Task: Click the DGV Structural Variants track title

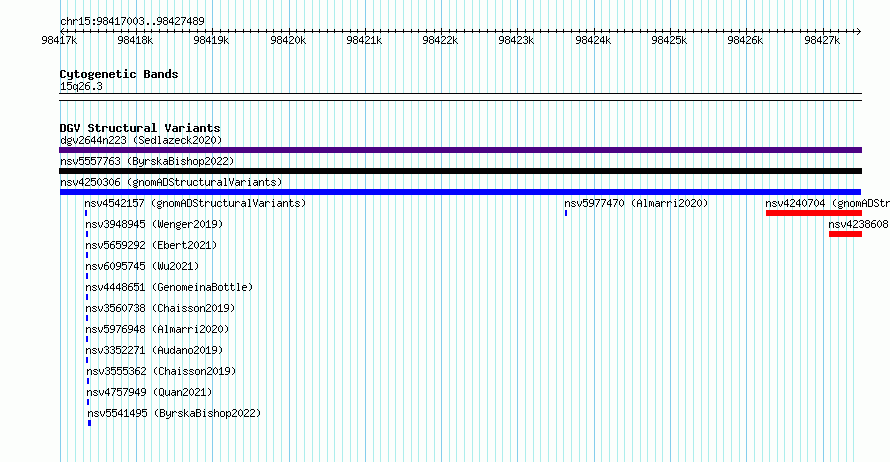Action: tap(140, 128)
